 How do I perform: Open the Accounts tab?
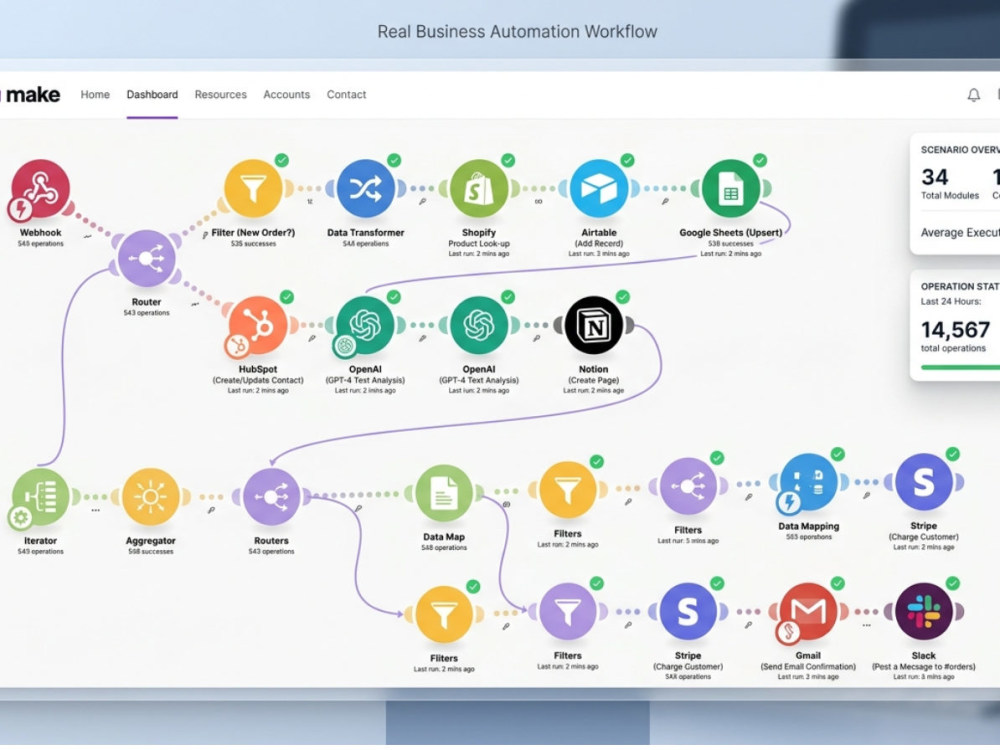tap(286, 94)
